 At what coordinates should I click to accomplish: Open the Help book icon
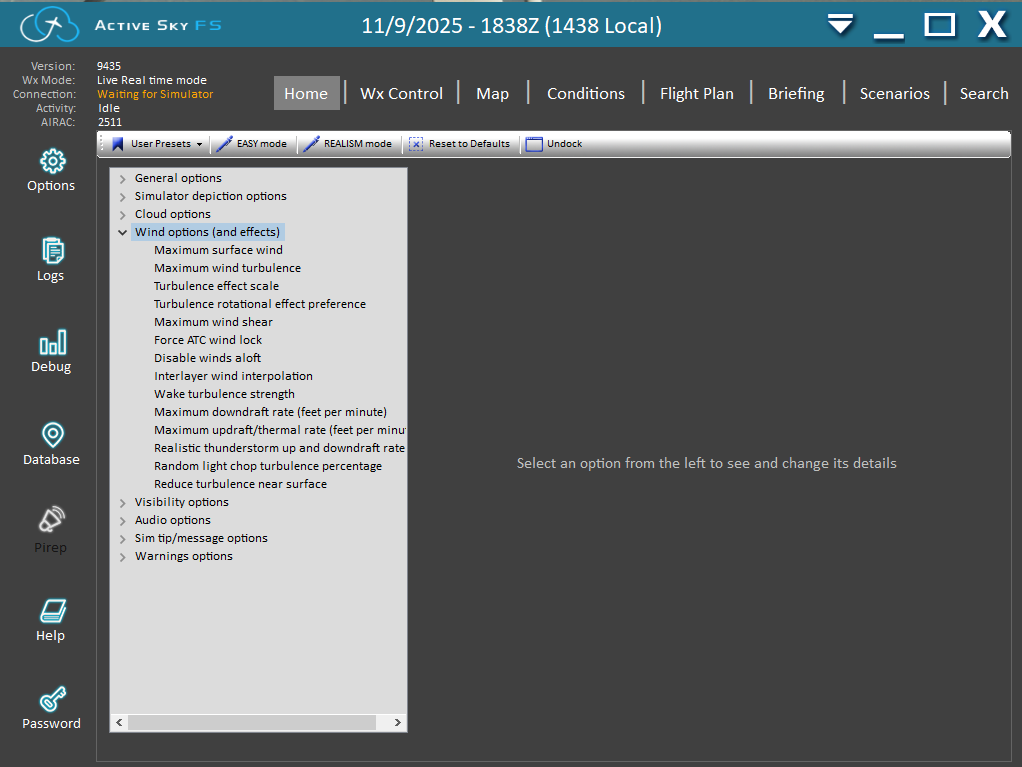click(52, 611)
